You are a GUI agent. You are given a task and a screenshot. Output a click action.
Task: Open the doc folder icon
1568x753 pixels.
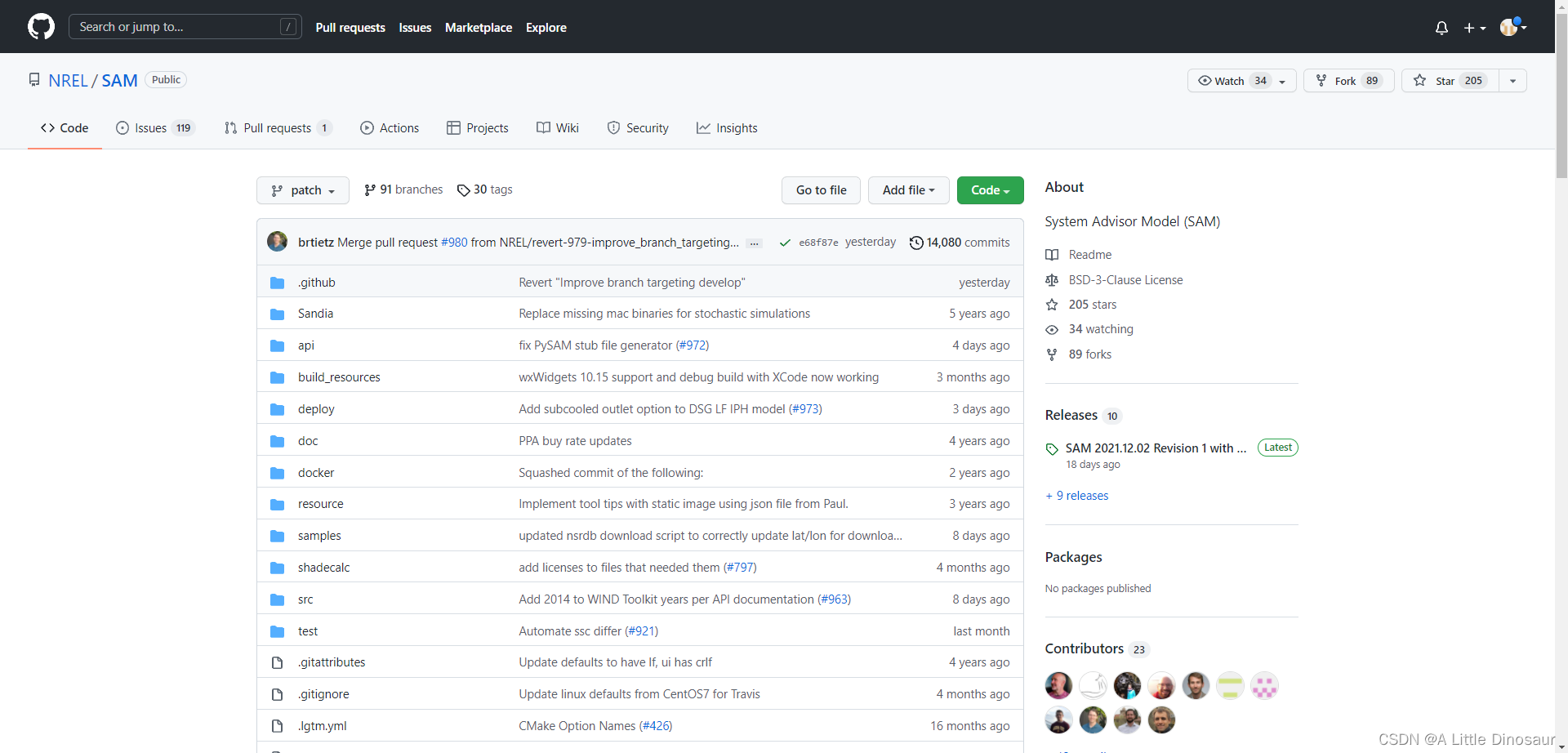click(x=278, y=442)
